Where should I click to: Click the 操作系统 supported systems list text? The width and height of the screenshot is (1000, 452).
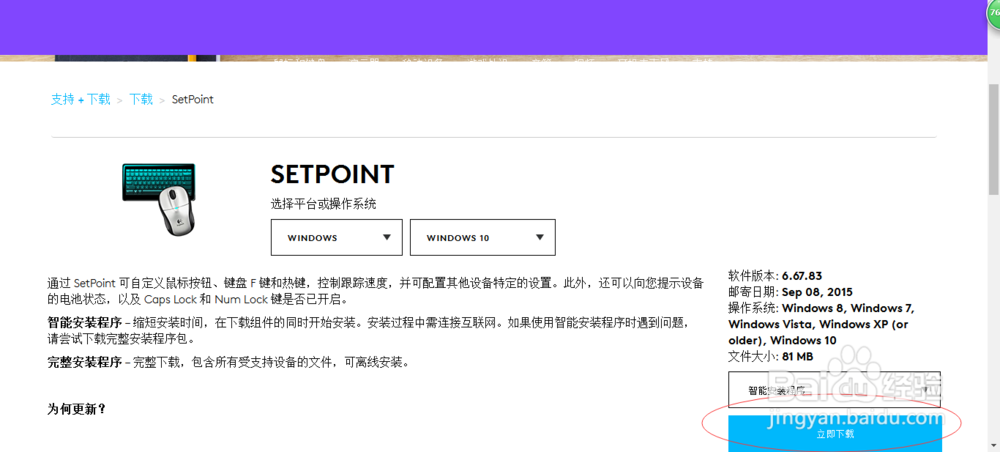point(821,324)
